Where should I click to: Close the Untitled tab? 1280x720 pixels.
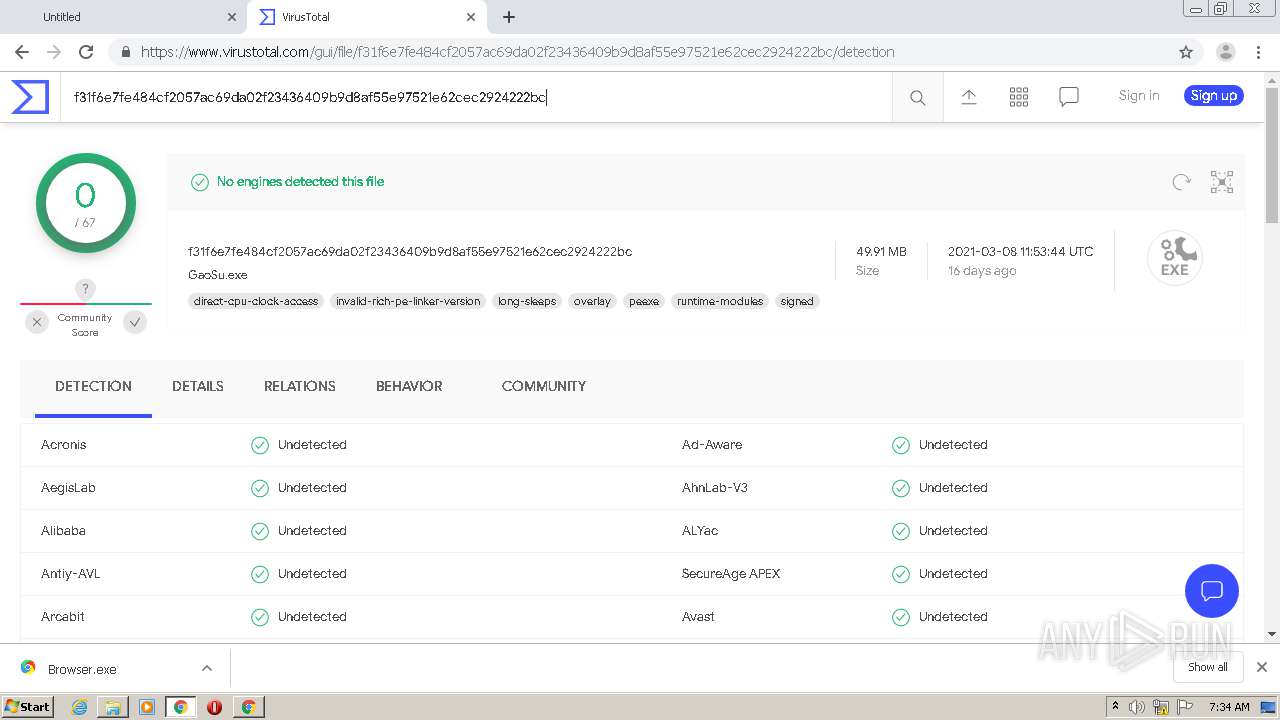click(232, 17)
